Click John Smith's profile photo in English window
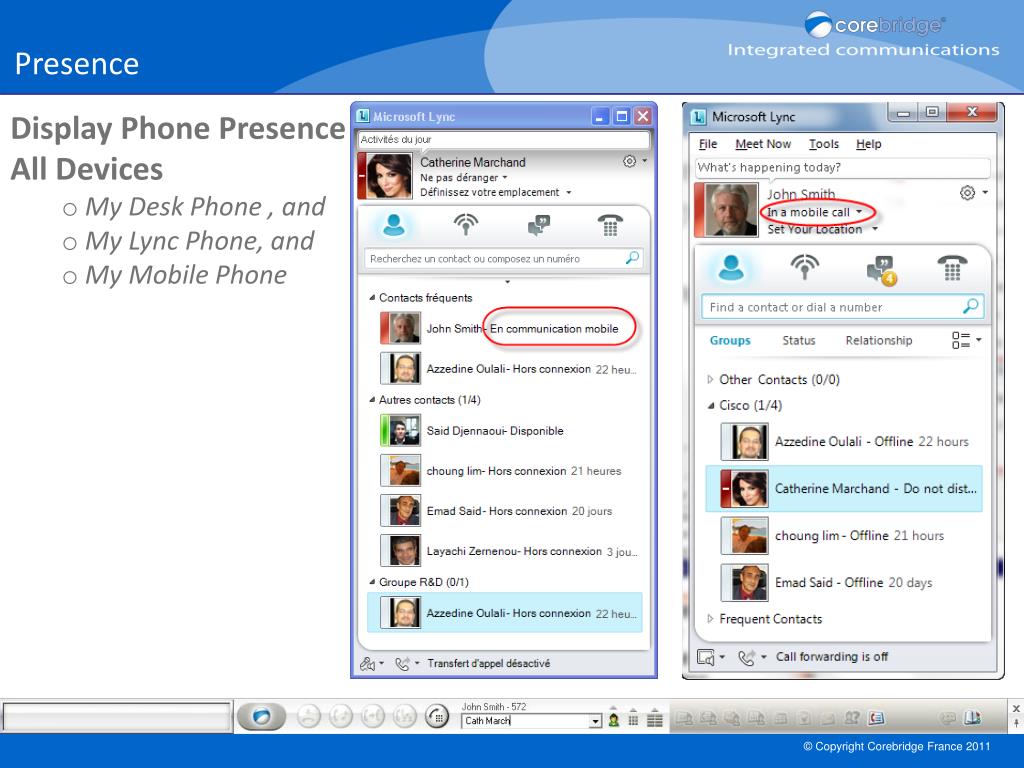 731,210
